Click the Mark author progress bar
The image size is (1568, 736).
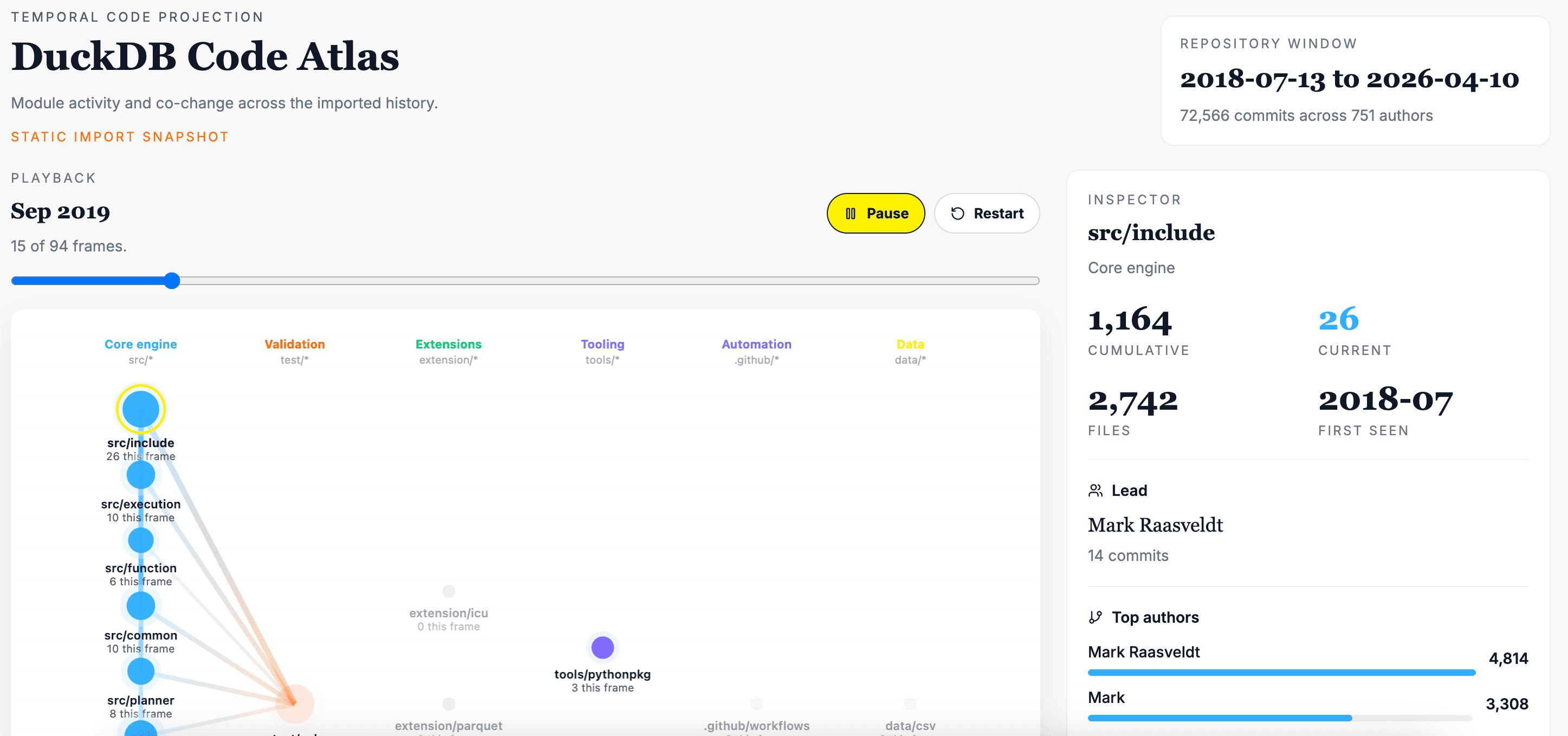[x=1279, y=718]
